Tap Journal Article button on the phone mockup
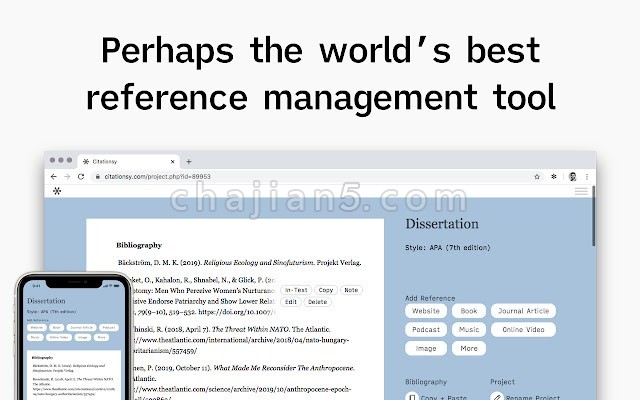 [81, 327]
